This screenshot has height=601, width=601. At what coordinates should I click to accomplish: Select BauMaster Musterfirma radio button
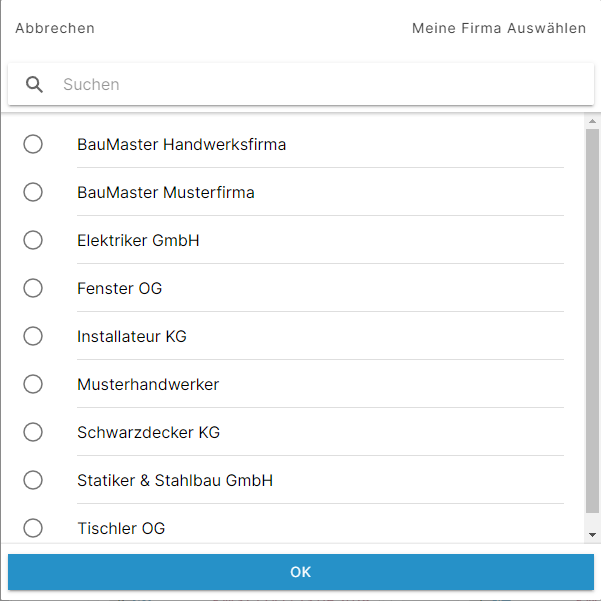click(33, 192)
